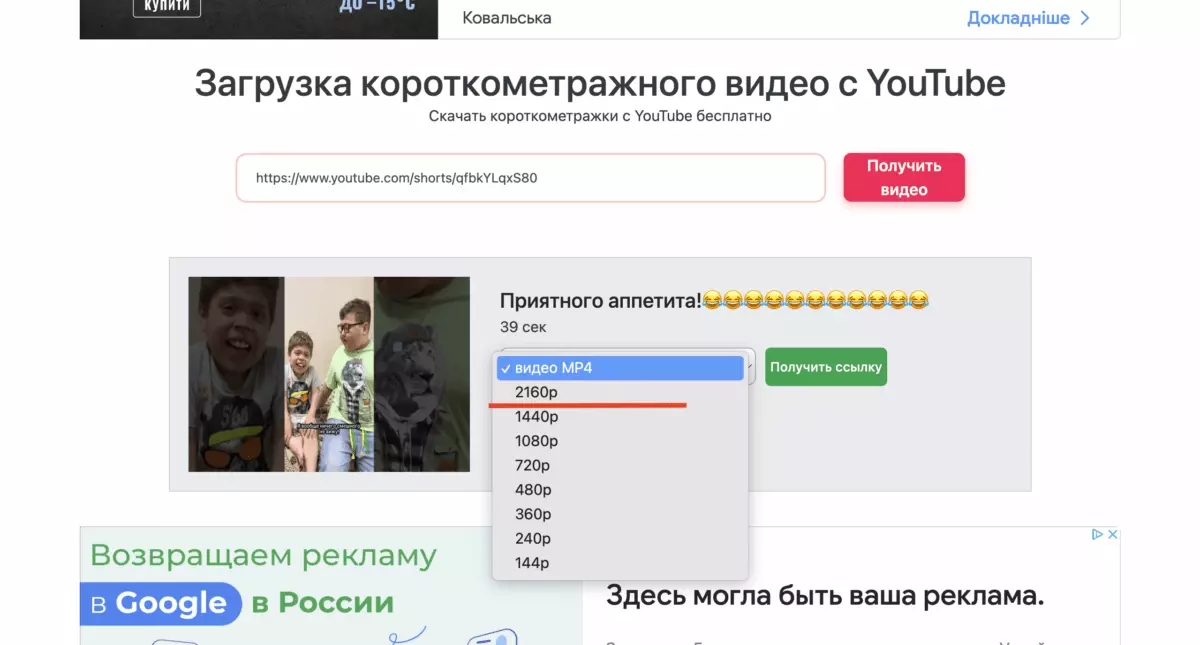Select the видео MP4 option
Viewport: 1200px width, 645px height.
pyautogui.click(x=621, y=368)
